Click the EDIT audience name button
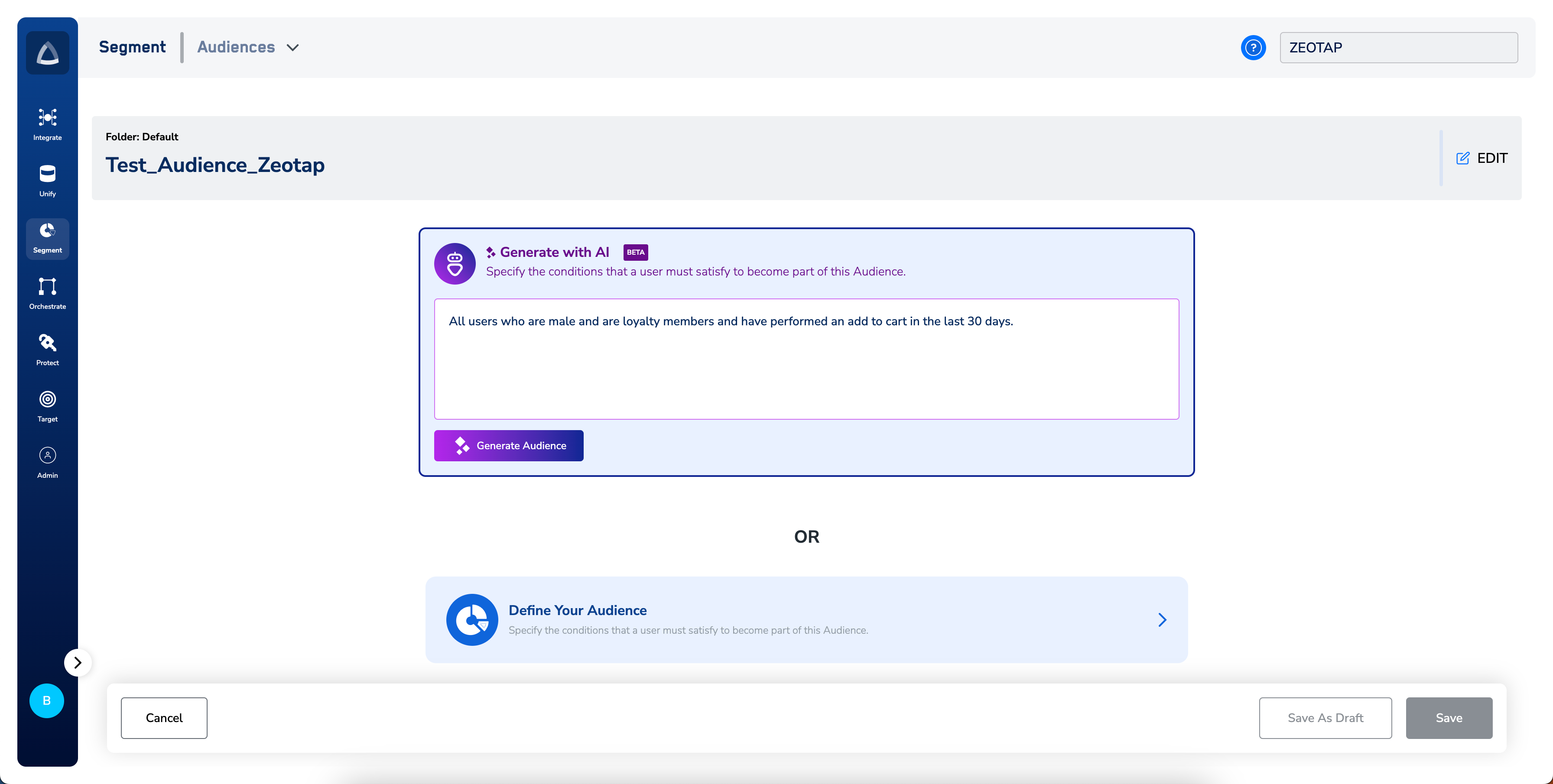Image resolution: width=1553 pixels, height=784 pixels. (1482, 158)
